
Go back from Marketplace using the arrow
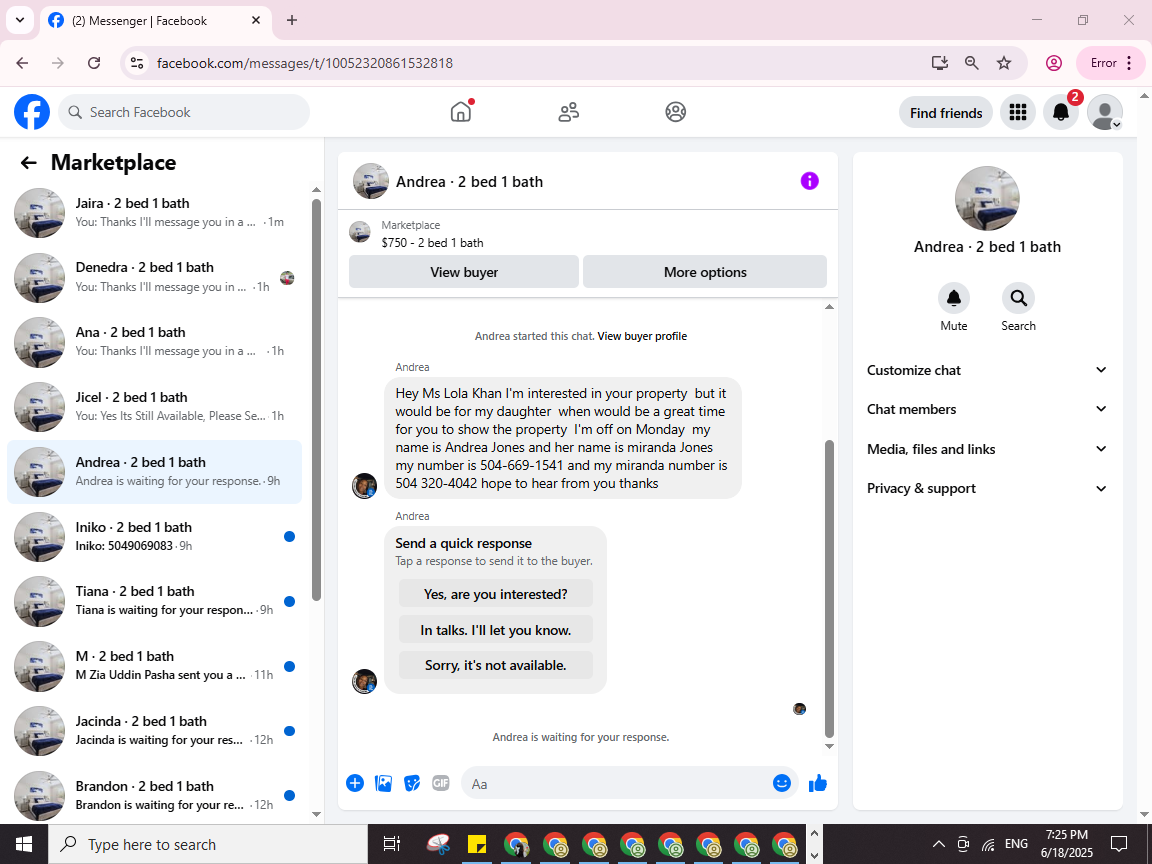pyautogui.click(x=29, y=162)
